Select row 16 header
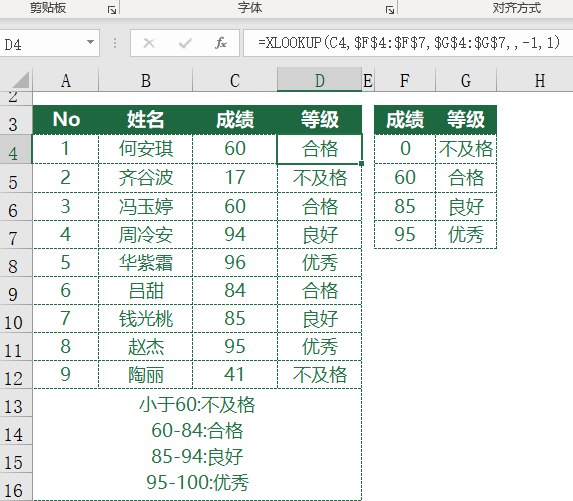The height and width of the screenshot is (501, 573). 16,487
